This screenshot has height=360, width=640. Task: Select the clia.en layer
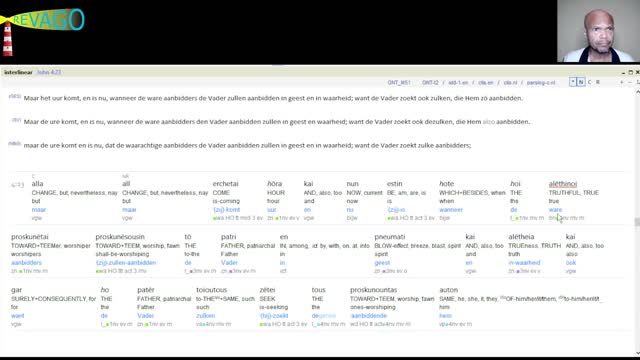[486, 82]
